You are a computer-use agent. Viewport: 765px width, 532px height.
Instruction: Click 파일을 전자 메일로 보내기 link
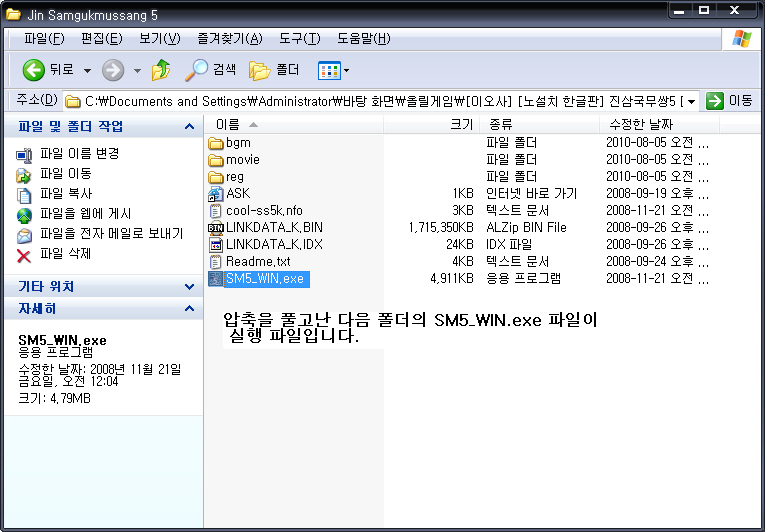112,234
